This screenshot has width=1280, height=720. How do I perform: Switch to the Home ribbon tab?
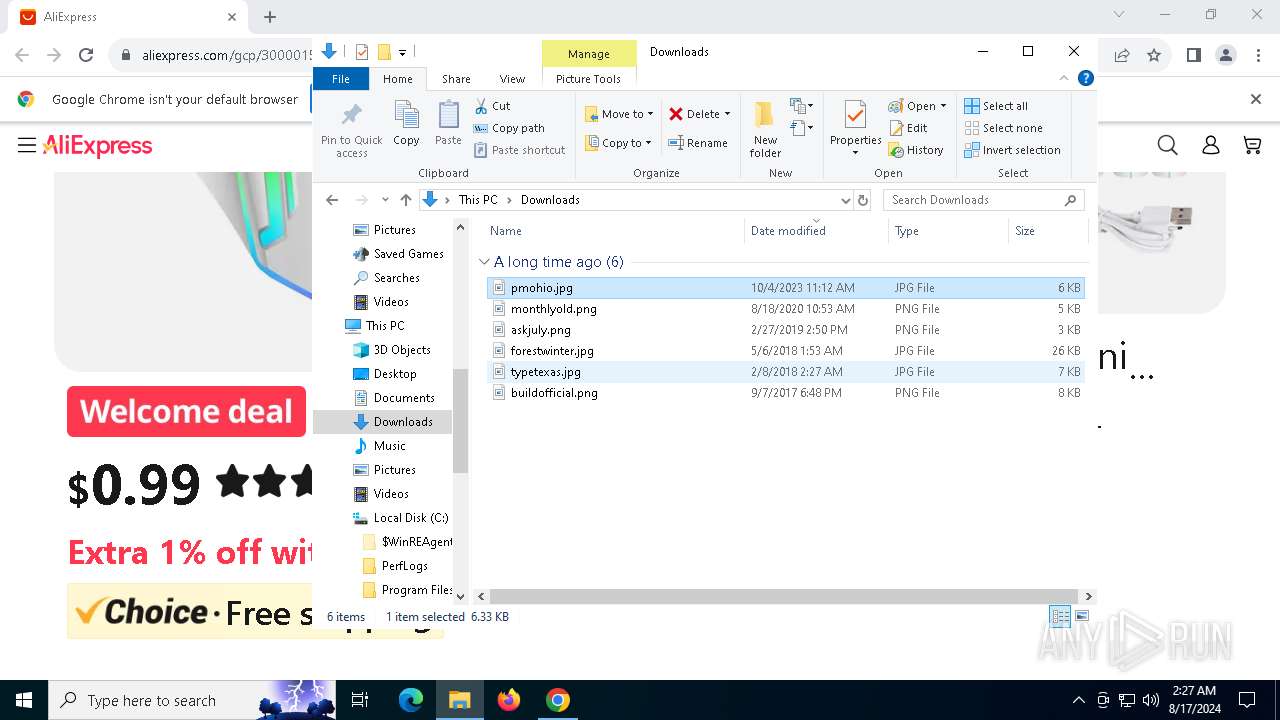point(397,79)
